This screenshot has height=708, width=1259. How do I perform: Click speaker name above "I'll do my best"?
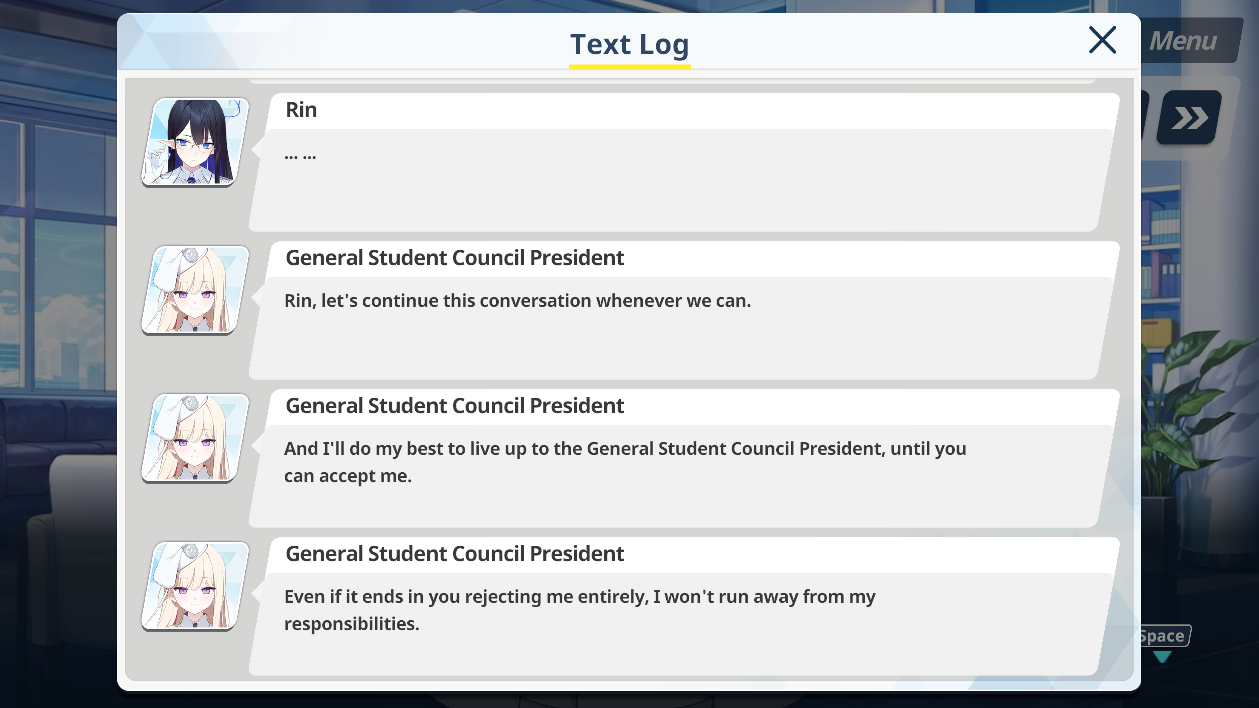point(455,406)
